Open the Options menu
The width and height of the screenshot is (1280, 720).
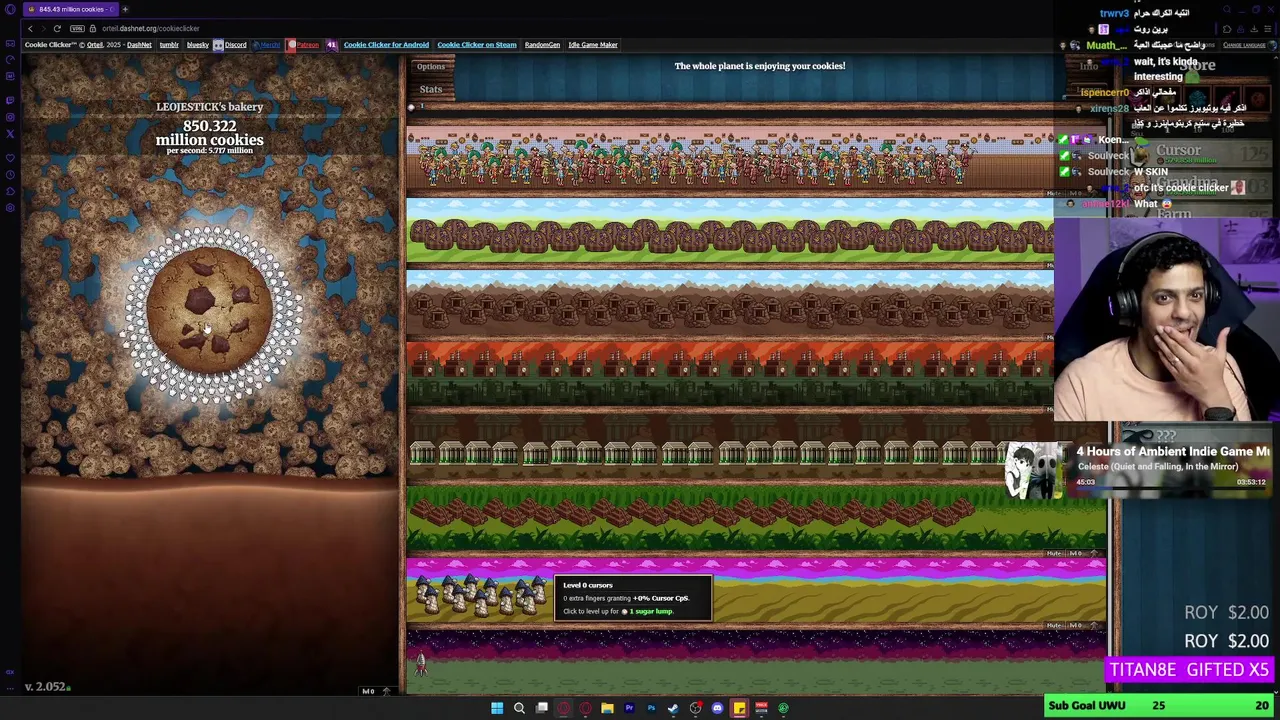tap(431, 67)
